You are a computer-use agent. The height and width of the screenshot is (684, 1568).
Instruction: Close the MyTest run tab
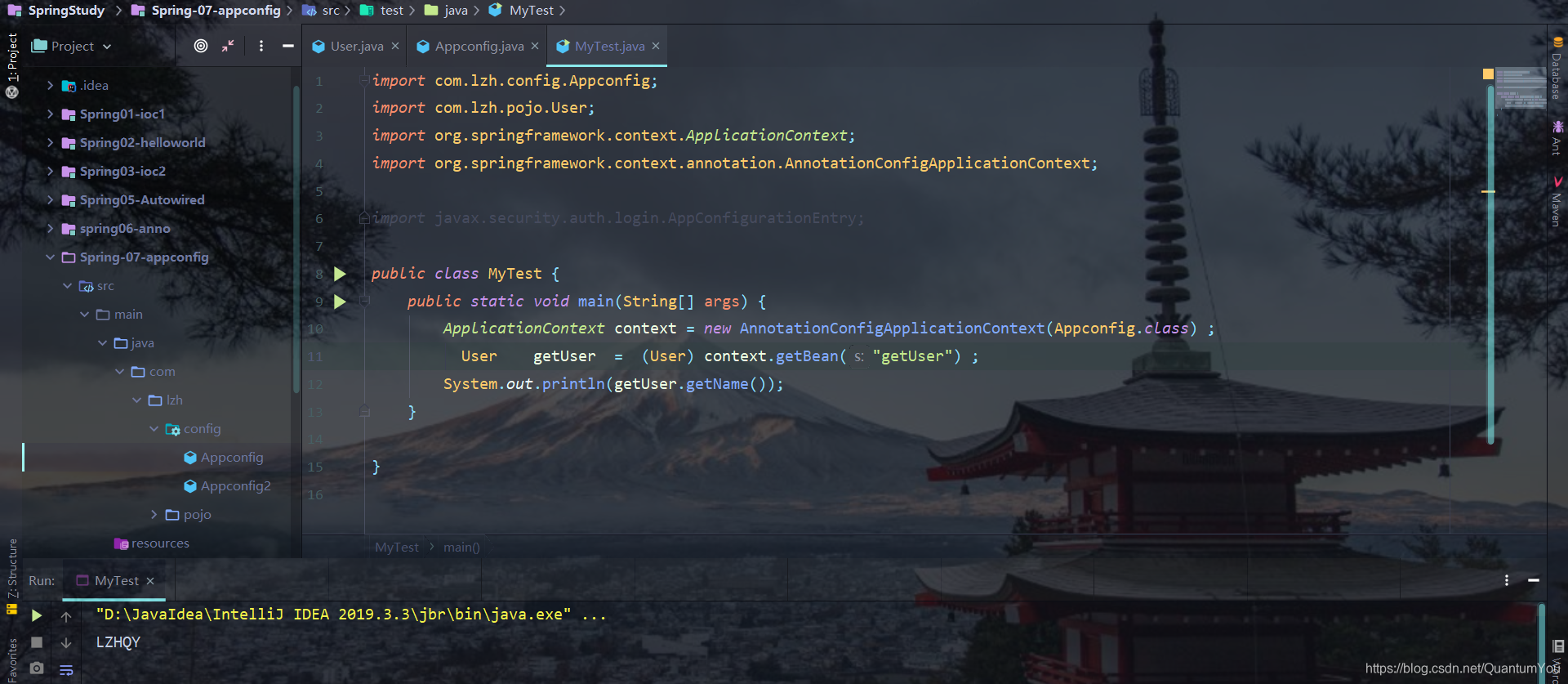[150, 581]
